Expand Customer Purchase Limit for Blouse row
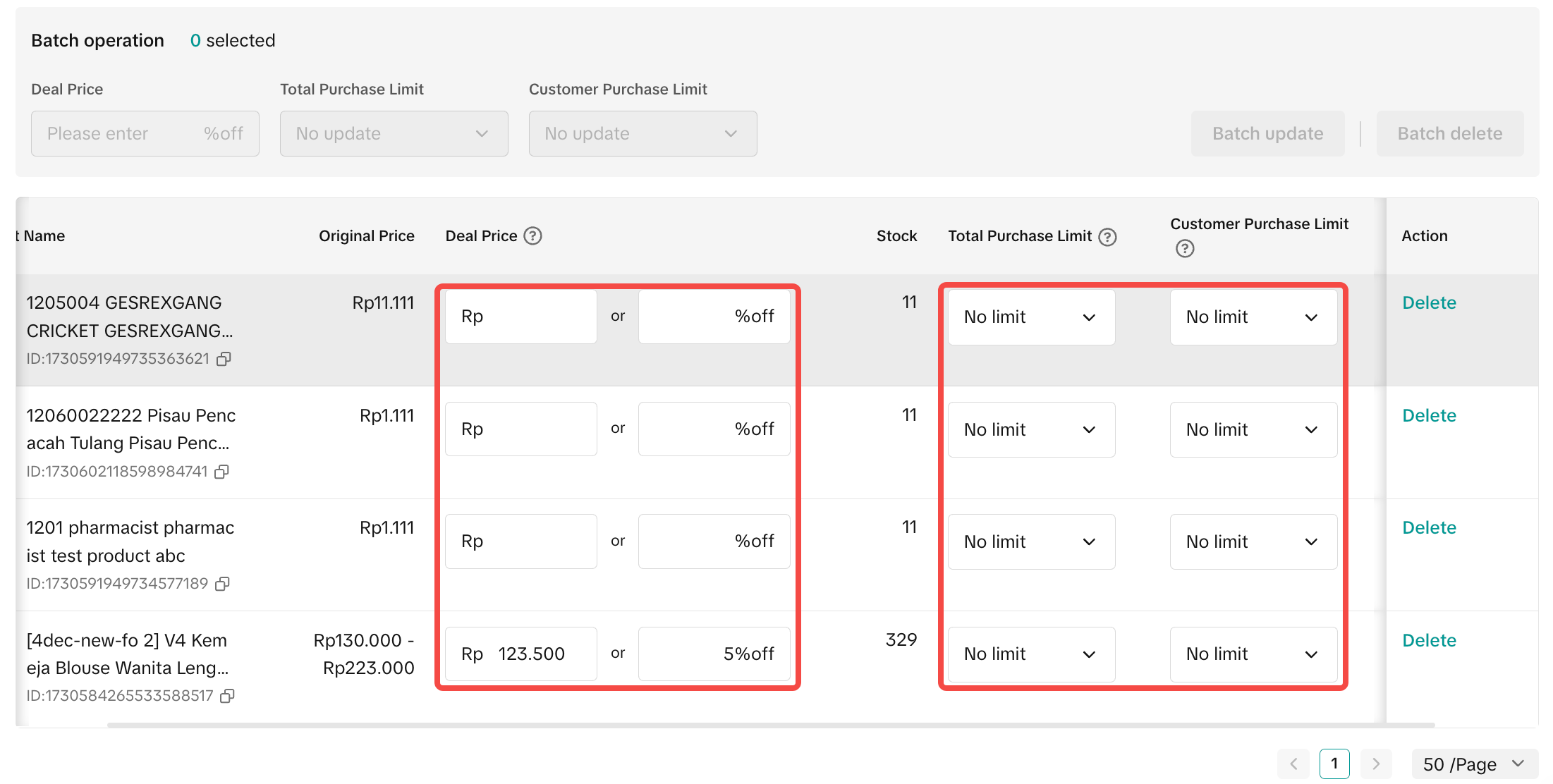Viewport: 1553px width, 784px height. 1253,654
